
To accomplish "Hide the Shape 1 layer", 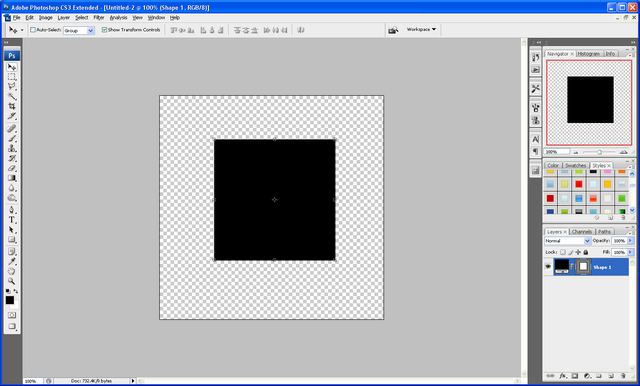I will click(x=548, y=267).
